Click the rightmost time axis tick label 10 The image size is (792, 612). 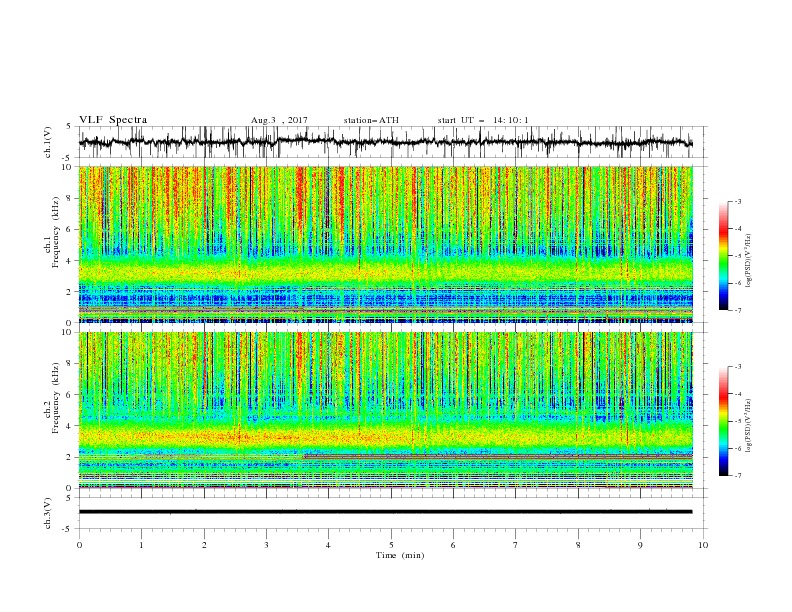coord(703,545)
